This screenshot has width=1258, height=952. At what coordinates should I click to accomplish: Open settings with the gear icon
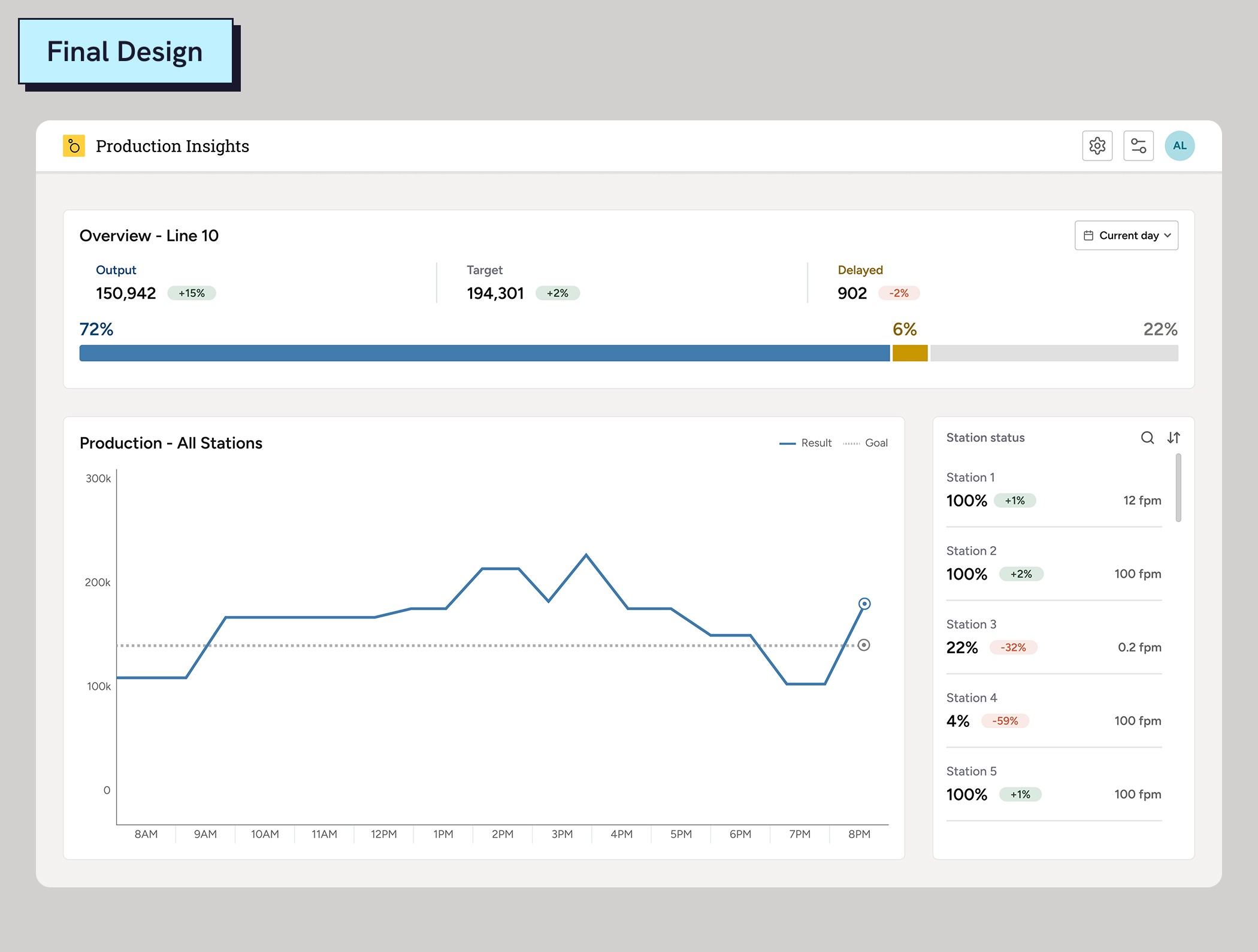(1097, 145)
